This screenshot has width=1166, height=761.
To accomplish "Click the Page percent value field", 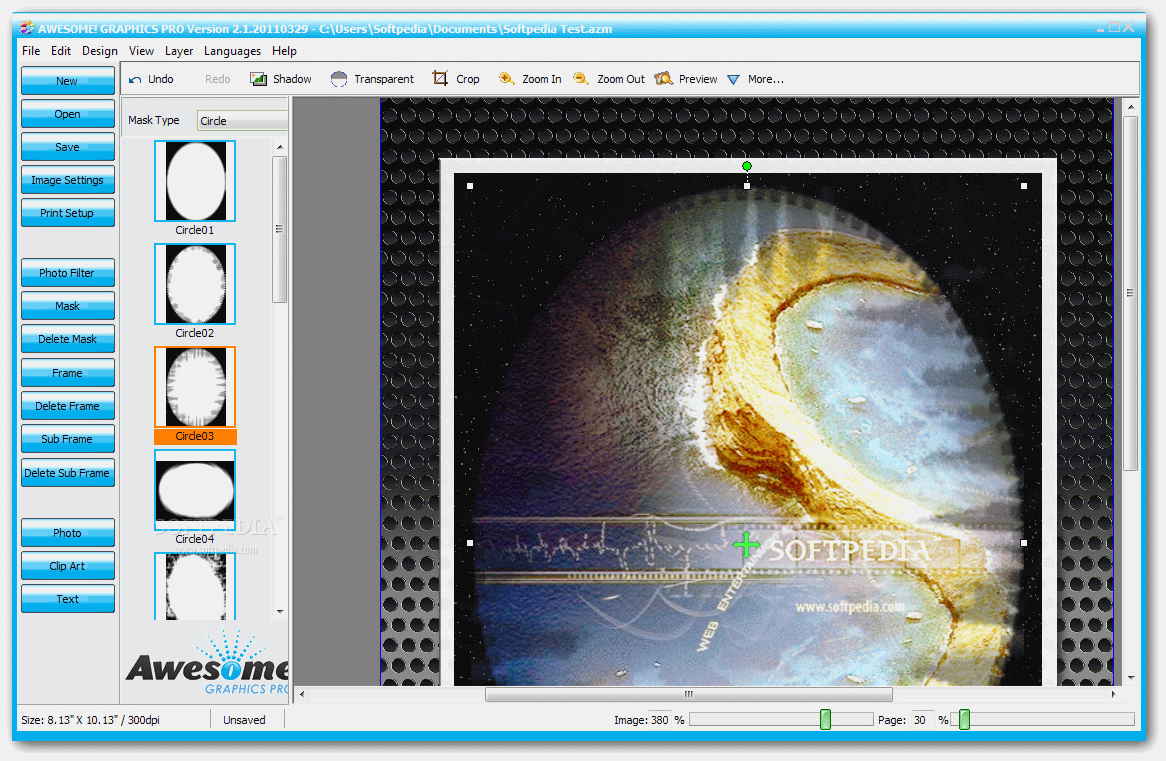I will 924,720.
